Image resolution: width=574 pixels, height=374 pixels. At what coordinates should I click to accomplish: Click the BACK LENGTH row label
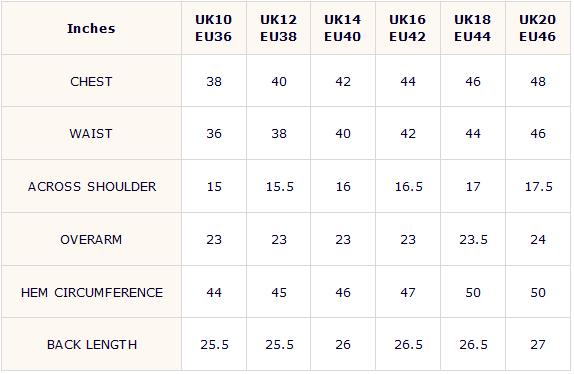[92, 345]
